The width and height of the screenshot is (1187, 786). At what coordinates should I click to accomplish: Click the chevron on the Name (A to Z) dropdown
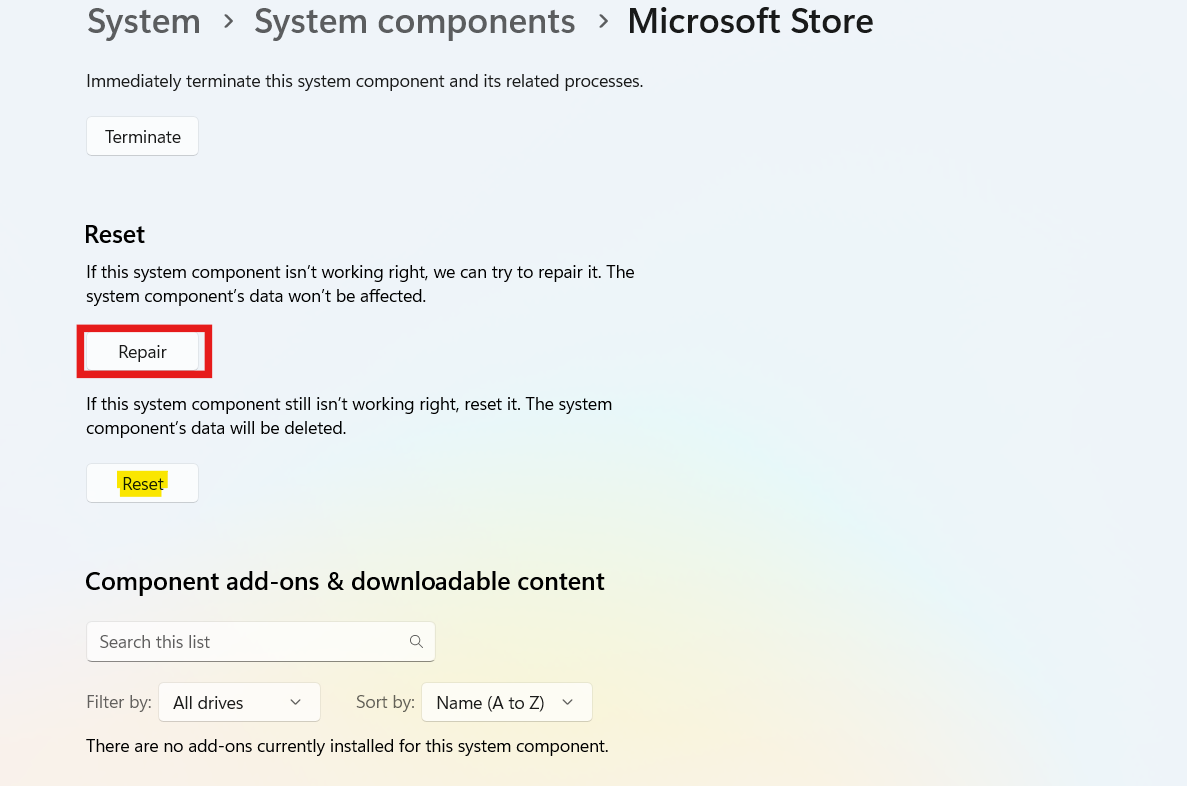(x=567, y=702)
